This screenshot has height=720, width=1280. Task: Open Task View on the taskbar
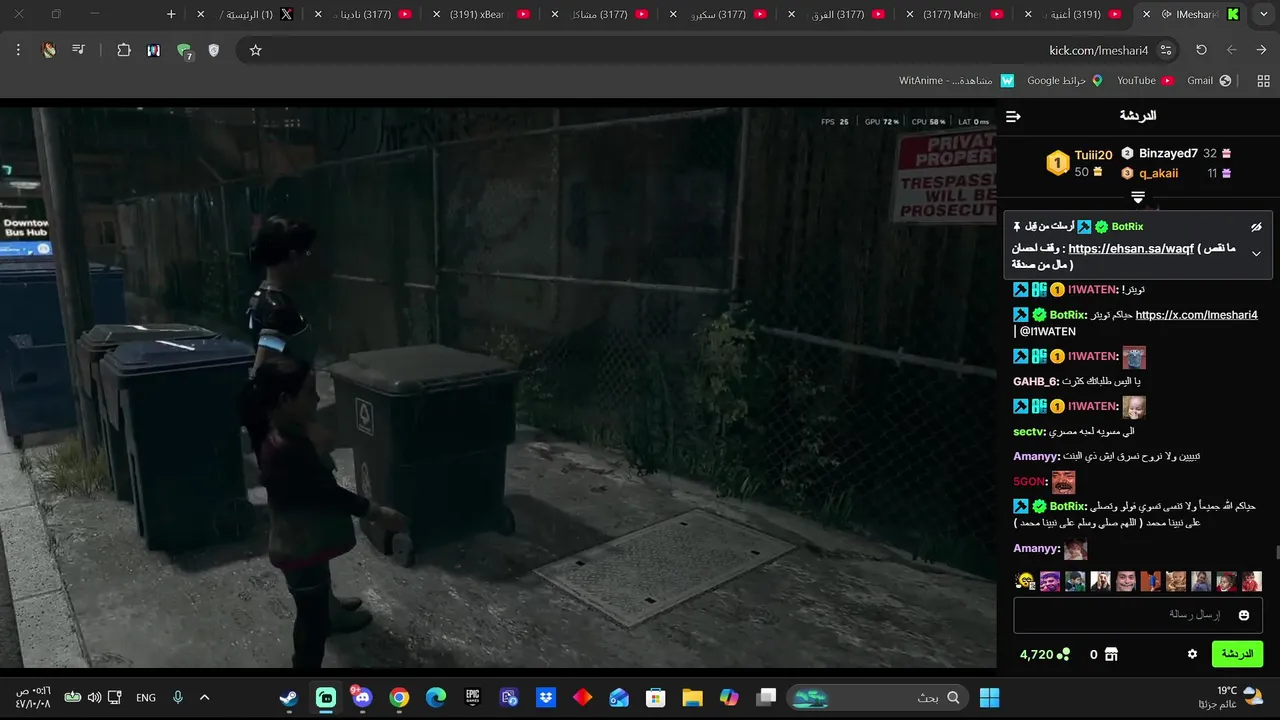766,697
